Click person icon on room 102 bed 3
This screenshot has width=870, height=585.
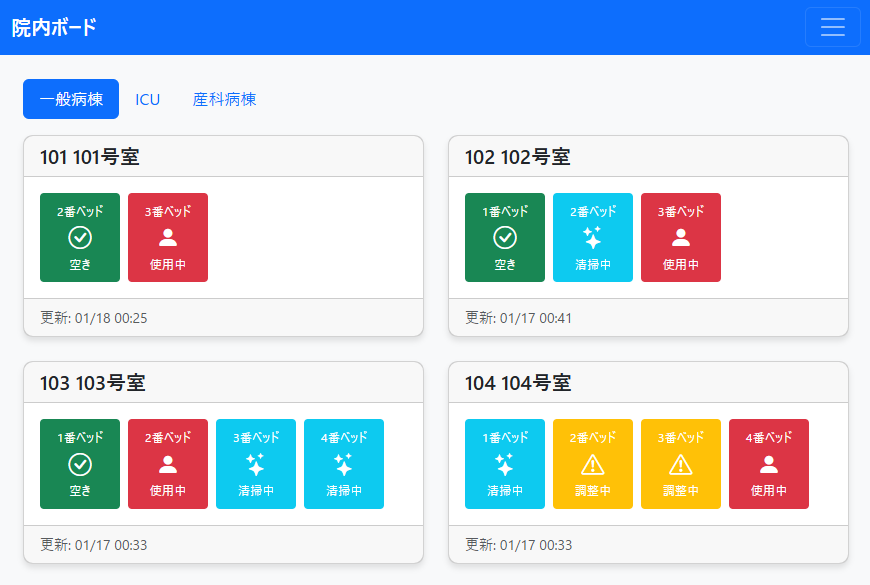681,238
